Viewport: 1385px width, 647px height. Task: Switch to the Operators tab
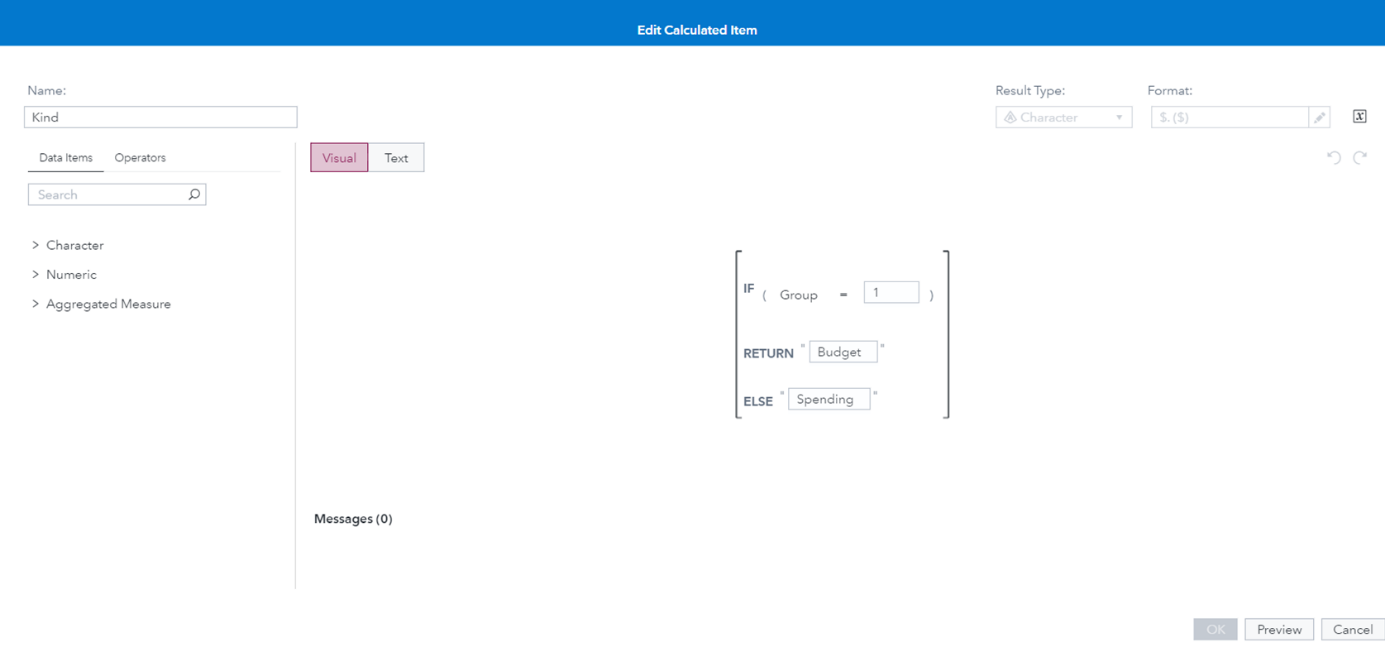click(139, 157)
